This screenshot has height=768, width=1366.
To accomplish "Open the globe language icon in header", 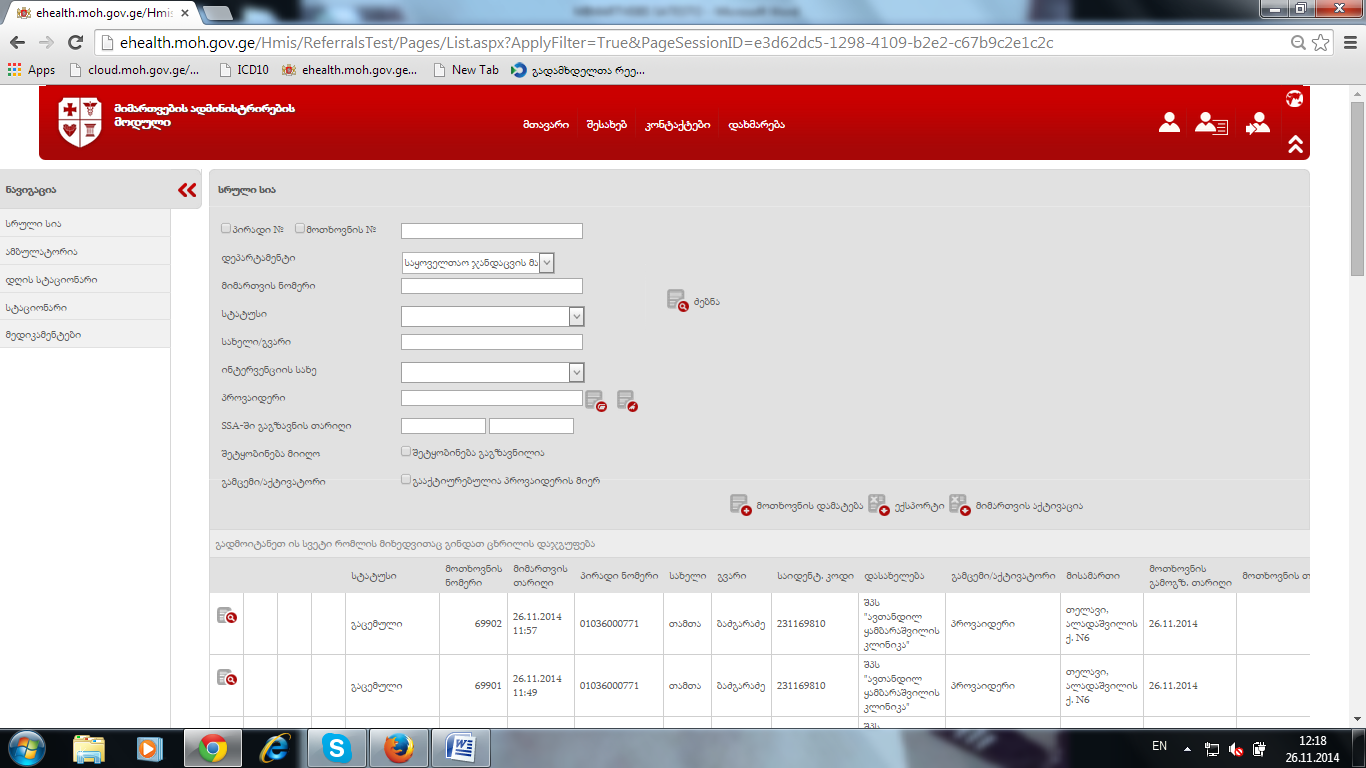I will pos(1294,99).
